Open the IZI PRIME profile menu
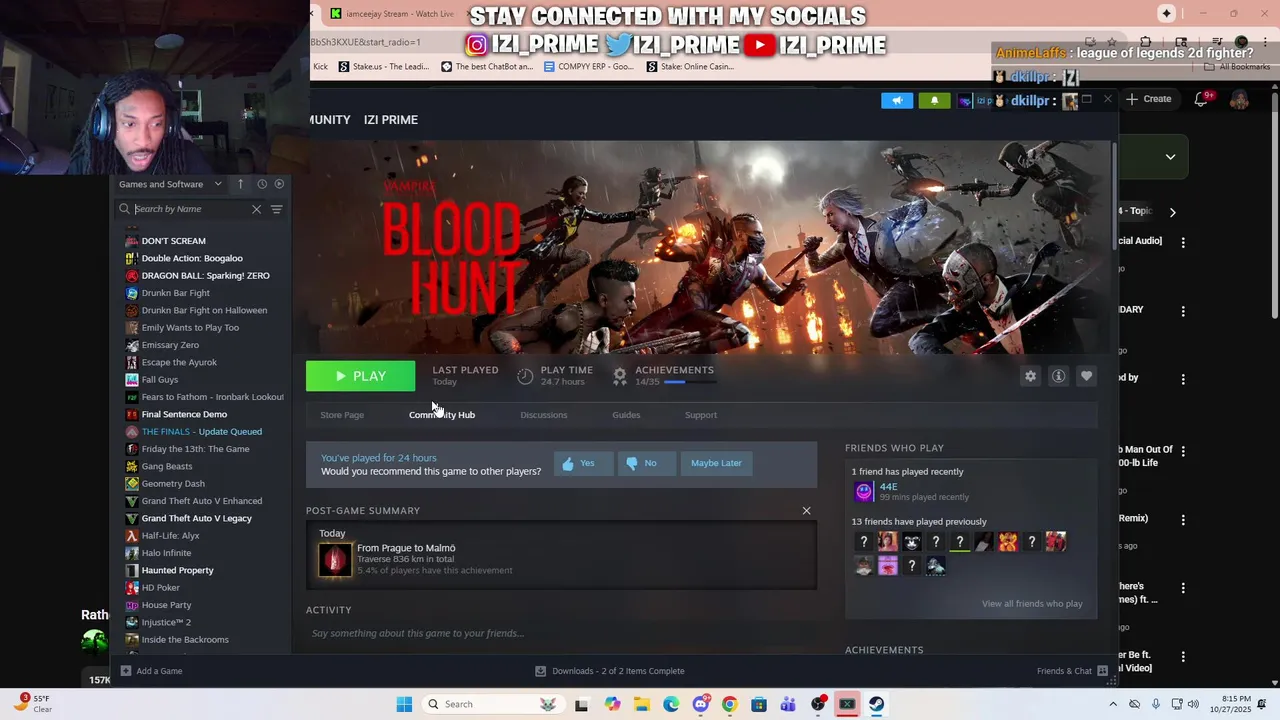Viewport: 1280px width, 720px height. point(391,120)
